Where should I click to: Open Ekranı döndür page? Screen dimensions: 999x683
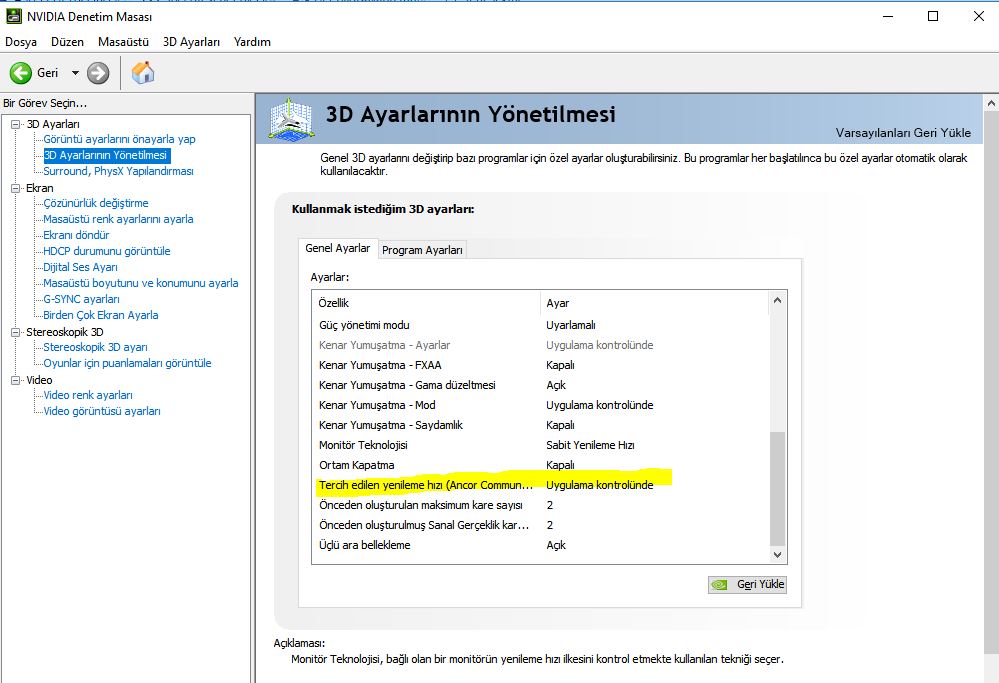coord(76,234)
